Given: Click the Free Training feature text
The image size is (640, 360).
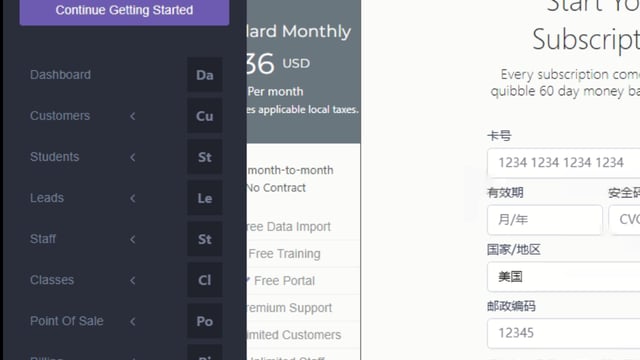Looking at the screenshot, I should coord(284,253).
